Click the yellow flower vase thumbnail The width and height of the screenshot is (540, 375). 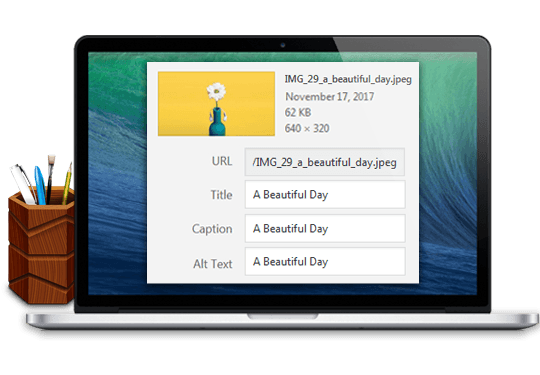point(216,104)
